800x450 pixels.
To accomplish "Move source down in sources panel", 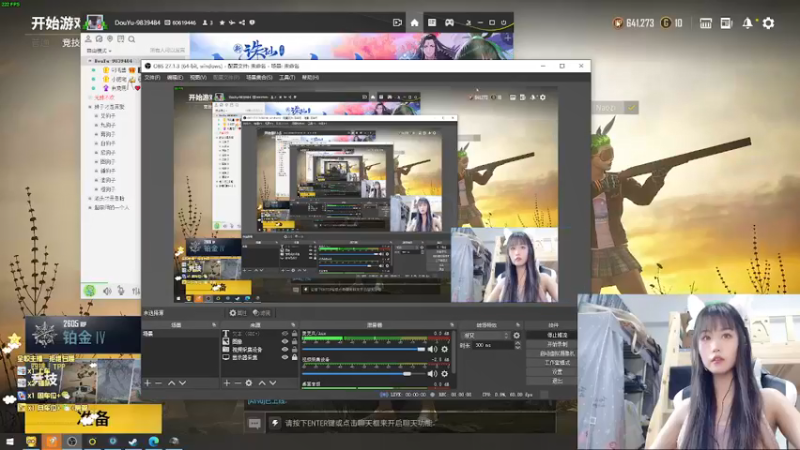I will click(x=273, y=383).
